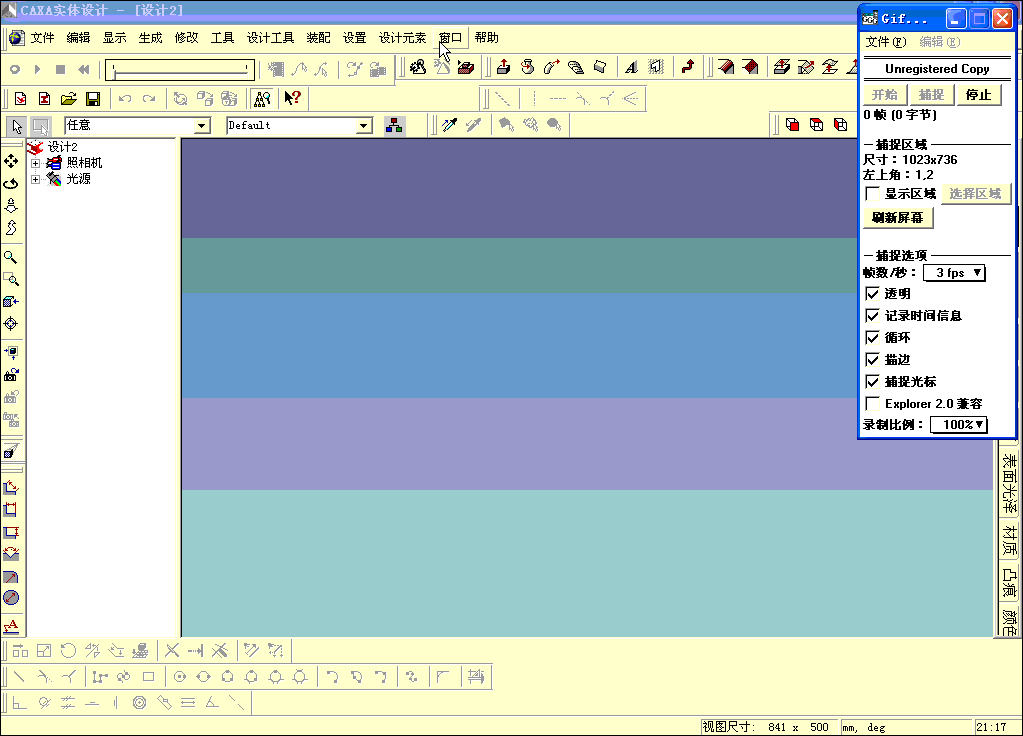Screen dimensions: 1023x736
Task: Click the Stop animation square button
Action: point(60,69)
